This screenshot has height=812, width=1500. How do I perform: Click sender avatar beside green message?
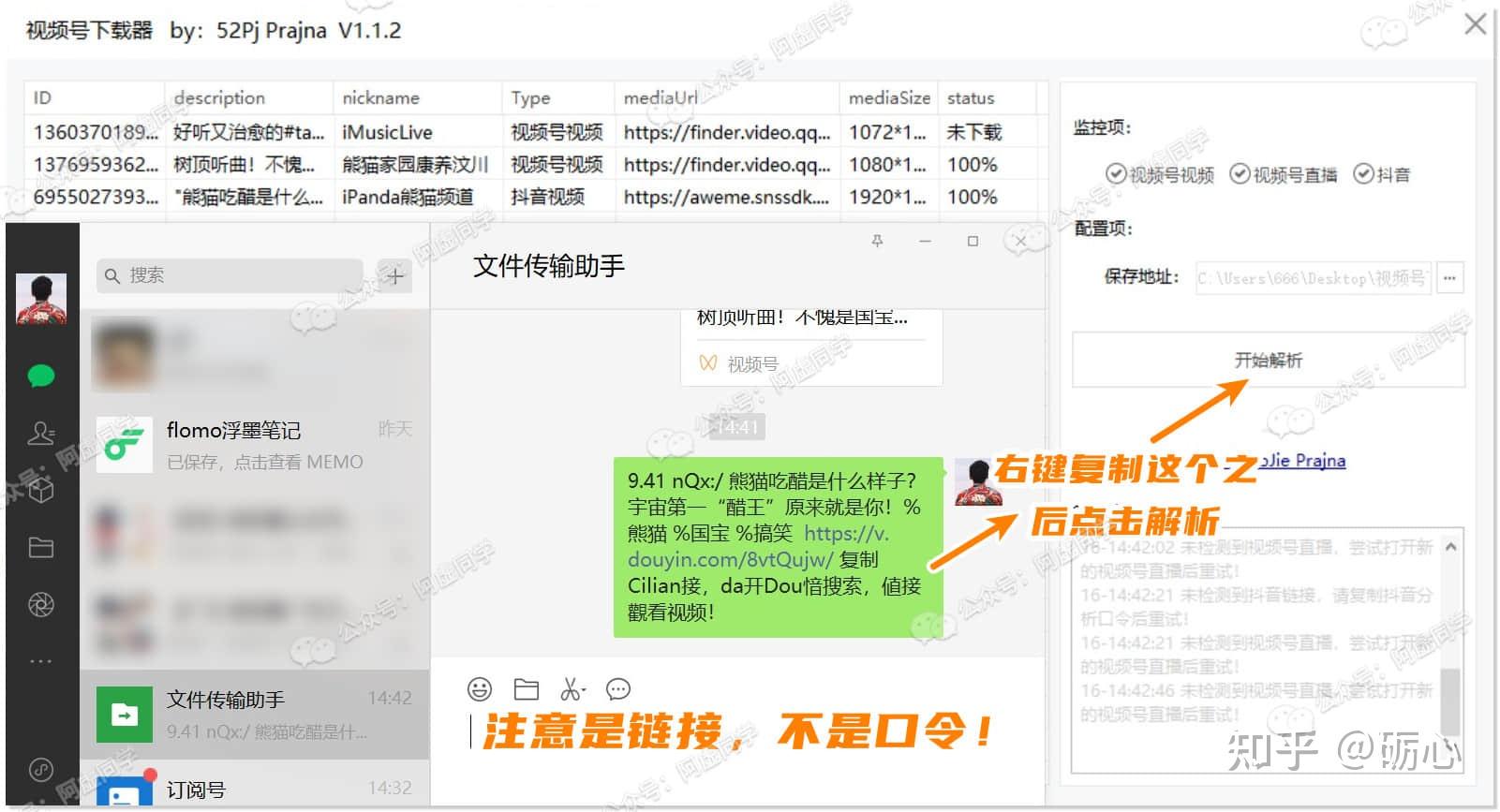coord(978,481)
